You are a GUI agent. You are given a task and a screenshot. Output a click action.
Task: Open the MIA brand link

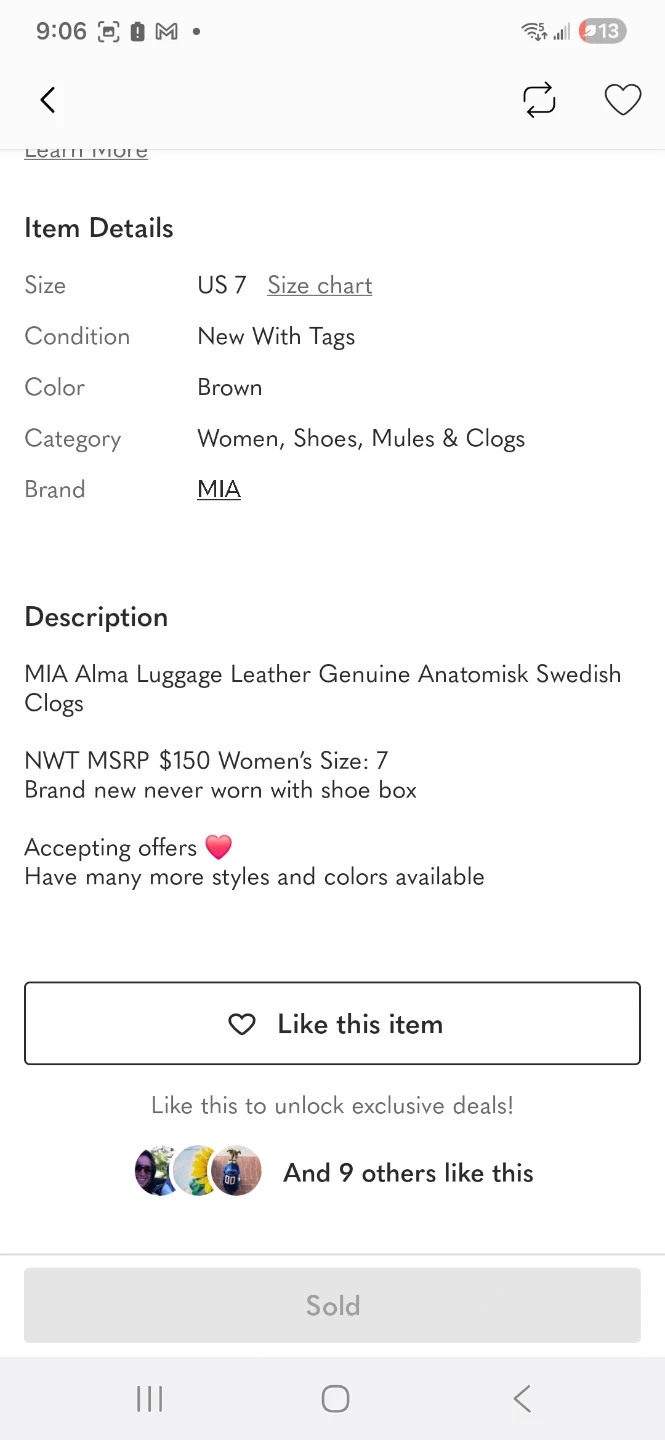219,489
